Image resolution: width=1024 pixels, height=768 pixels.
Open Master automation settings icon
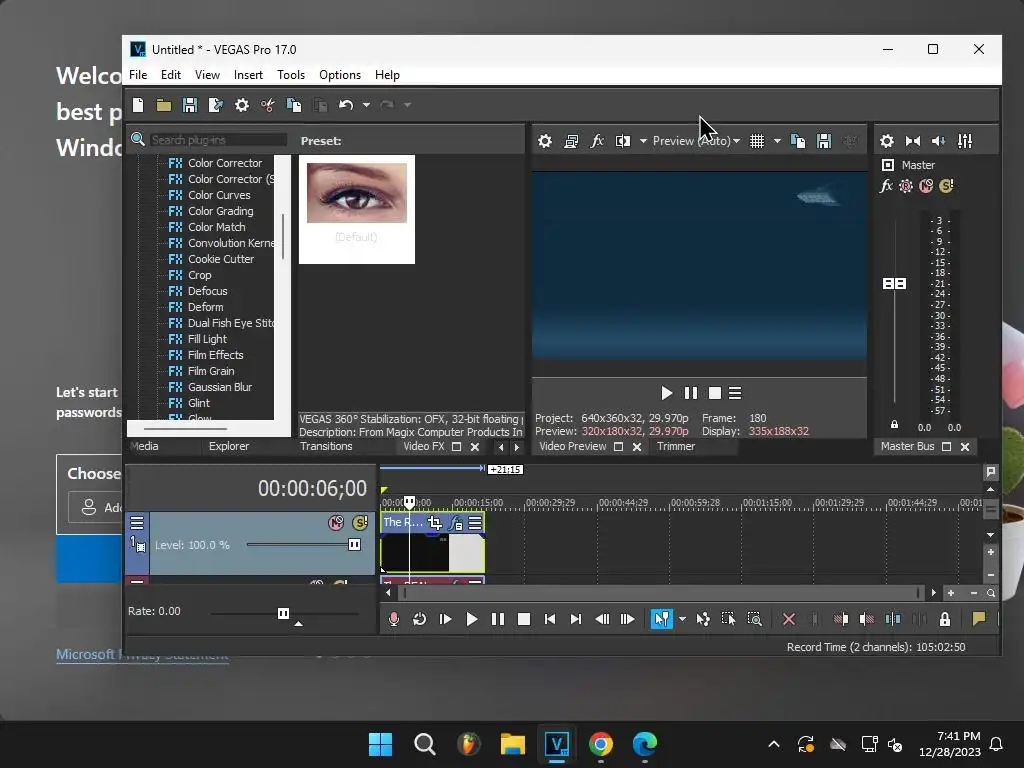pos(906,186)
